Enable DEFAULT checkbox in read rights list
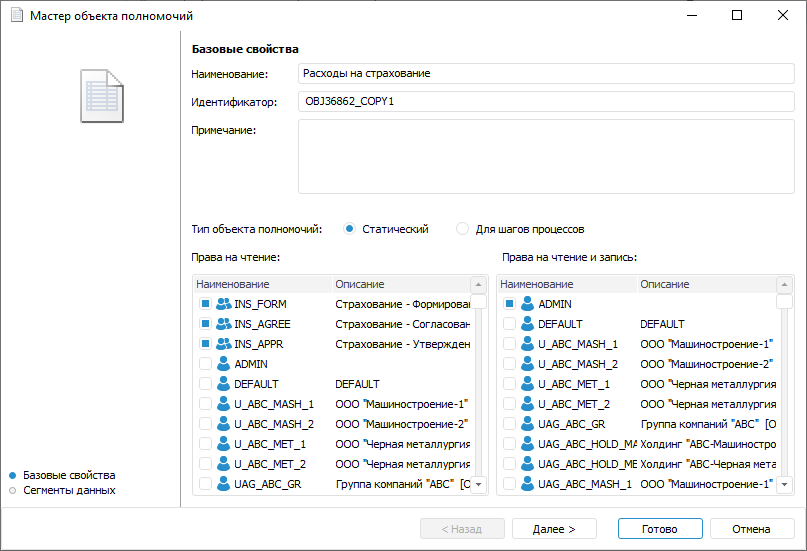 coord(205,384)
